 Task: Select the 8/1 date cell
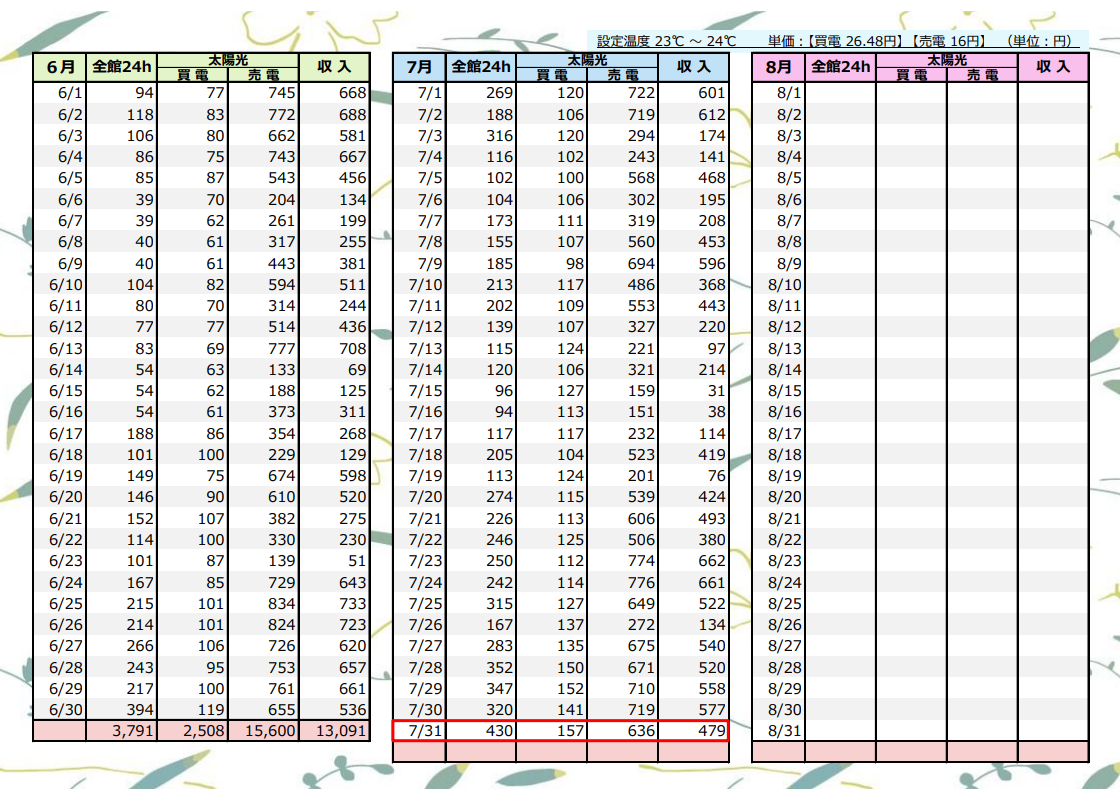[x=779, y=93]
